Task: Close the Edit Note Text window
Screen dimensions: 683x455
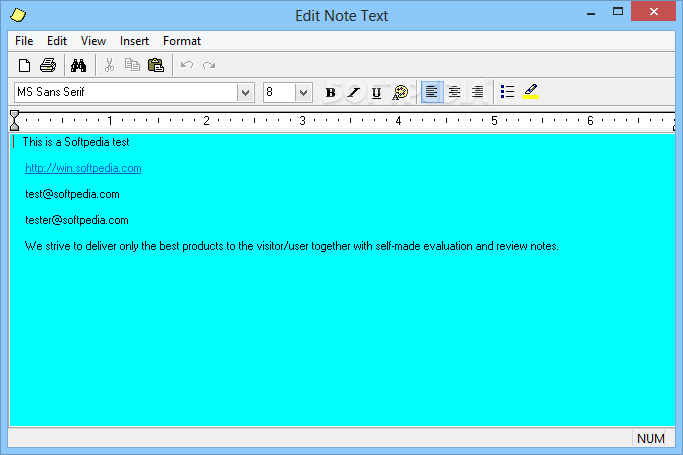Action: coord(653,12)
